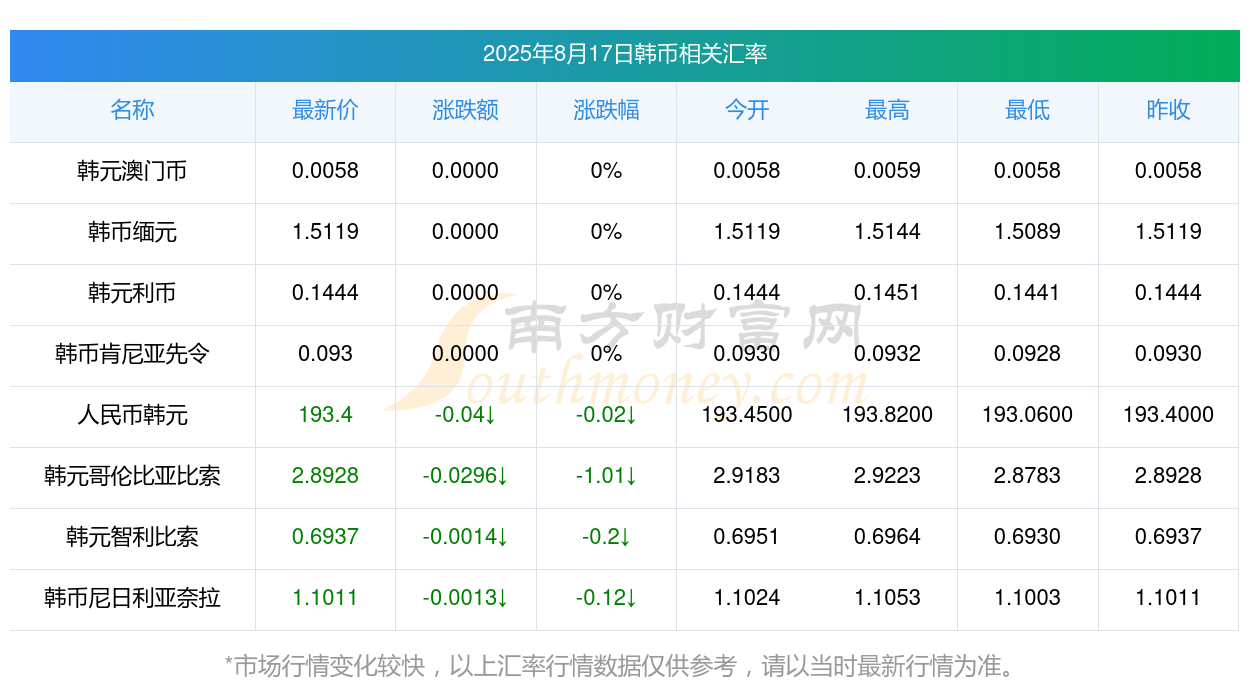Click the row name '人民币韩元'
This screenshot has width=1250, height=698.
[132, 415]
